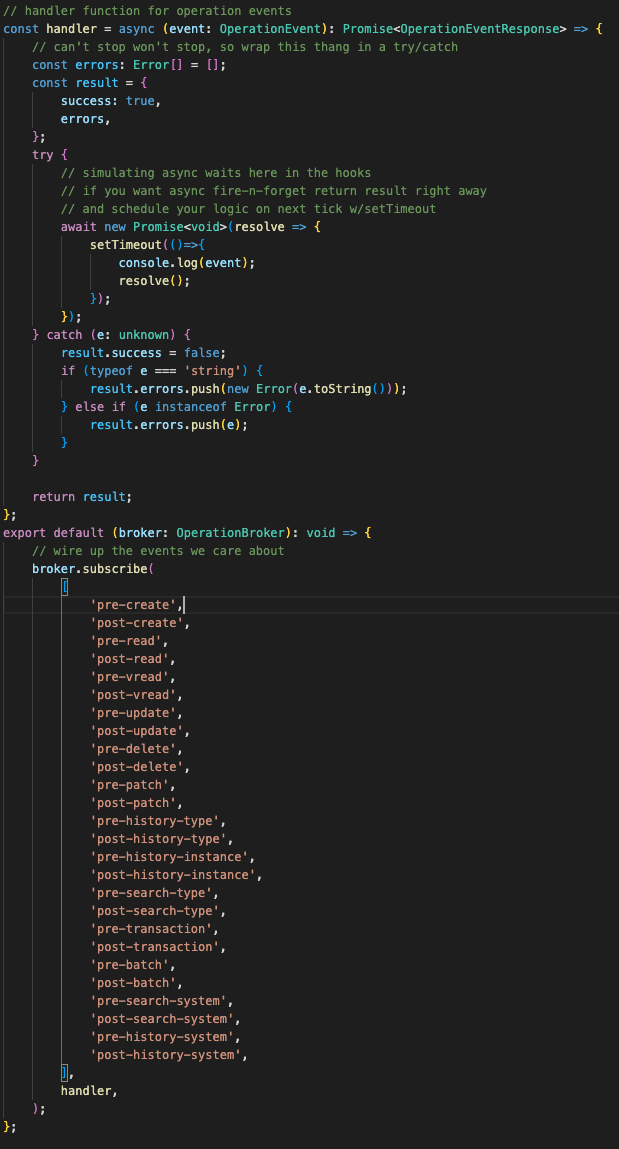Click the 'OperationBroker' type name
The image size is (619, 1149).
pos(230,533)
